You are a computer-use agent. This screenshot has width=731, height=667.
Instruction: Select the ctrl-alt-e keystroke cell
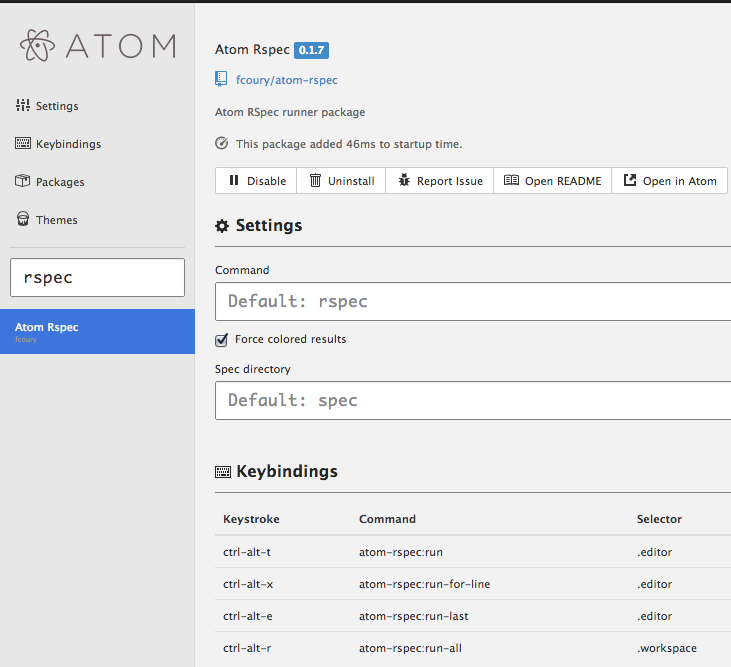pyautogui.click(x=248, y=616)
